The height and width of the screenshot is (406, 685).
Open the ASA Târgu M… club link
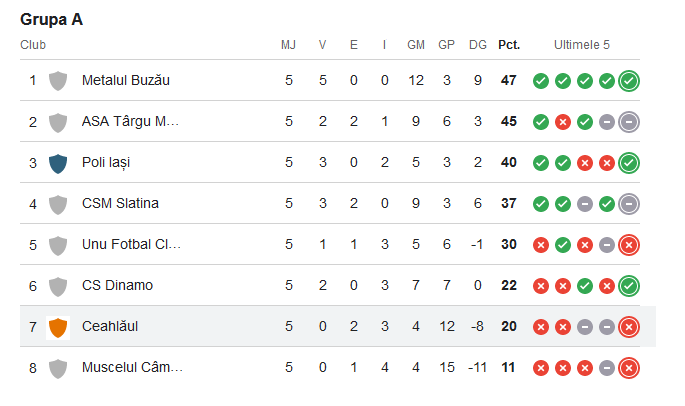(130, 121)
